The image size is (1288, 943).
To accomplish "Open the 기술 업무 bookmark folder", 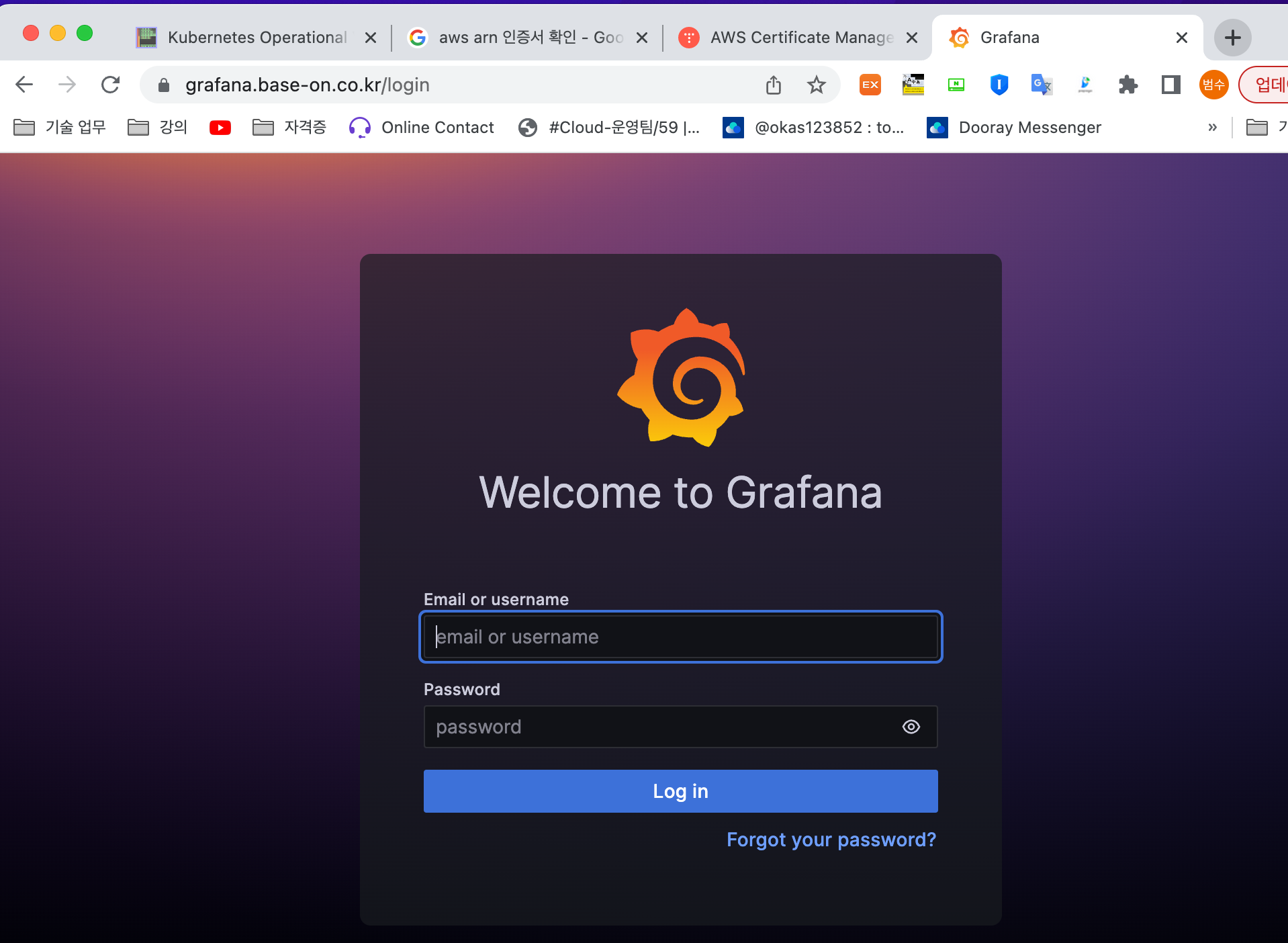I will coord(60,128).
